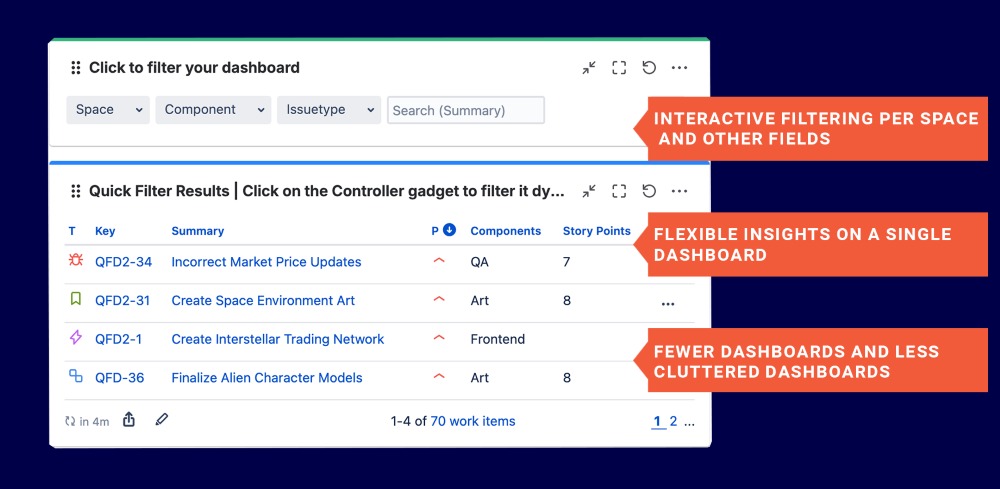Screen dimensions: 1000x489
Task: Click 'QA' component cell in QFD2-34 row
Action: [480, 262]
